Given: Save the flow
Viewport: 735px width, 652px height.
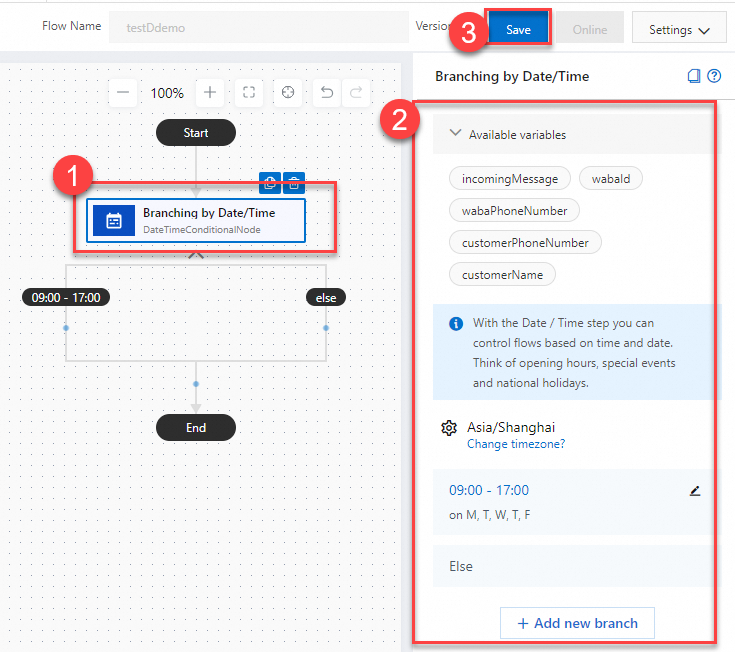Looking at the screenshot, I should tap(518, 28).
